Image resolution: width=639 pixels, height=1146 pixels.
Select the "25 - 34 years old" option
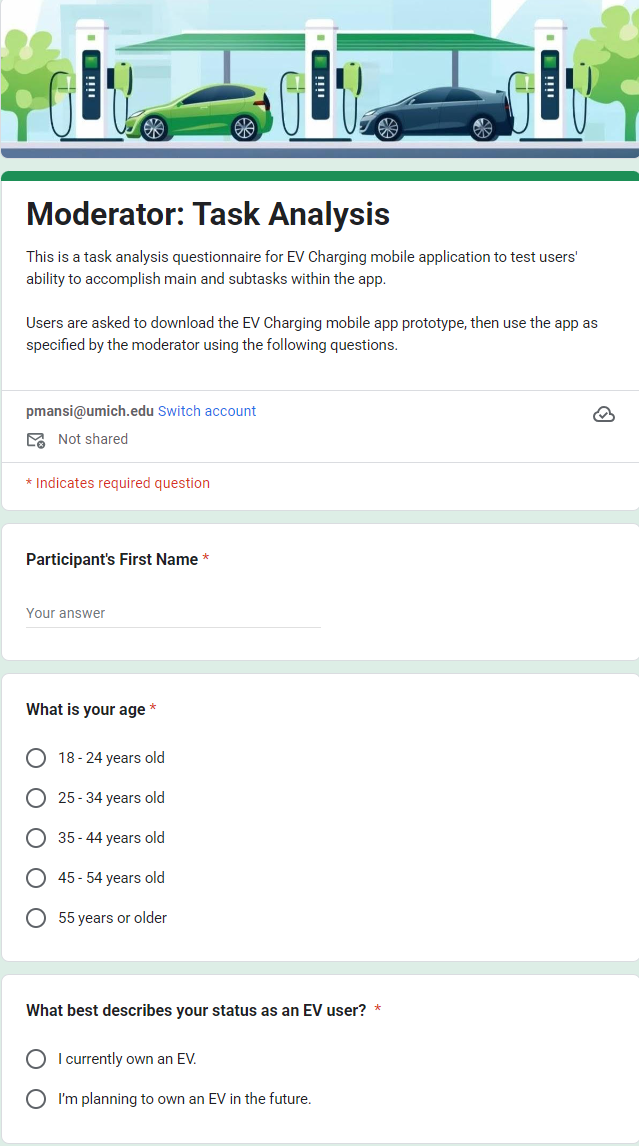36,798
